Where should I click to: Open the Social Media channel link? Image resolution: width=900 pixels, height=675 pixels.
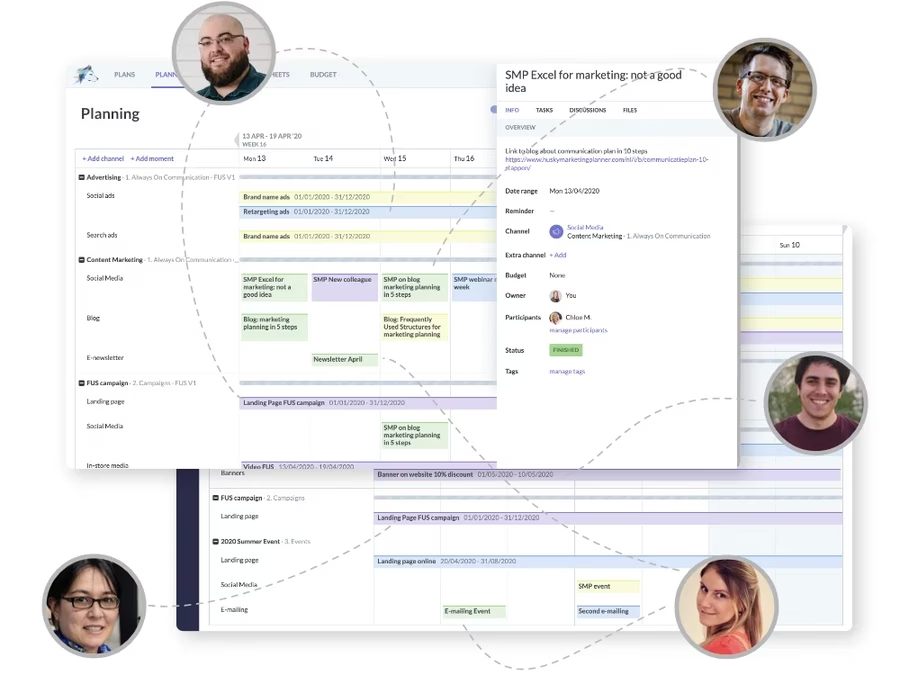tap(585, 227)
